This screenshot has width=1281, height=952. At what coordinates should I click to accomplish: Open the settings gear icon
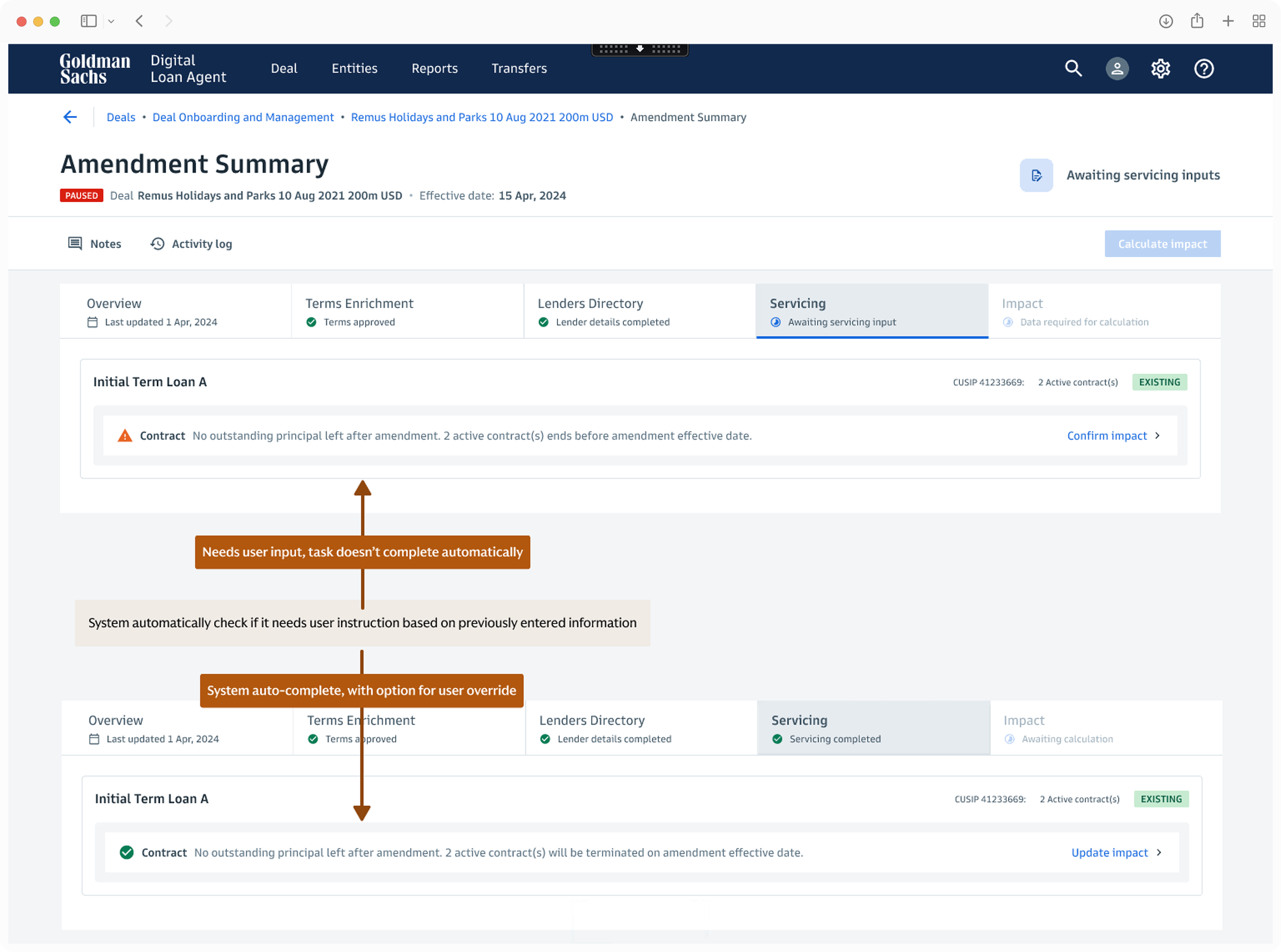click(x=1160, y=69)
